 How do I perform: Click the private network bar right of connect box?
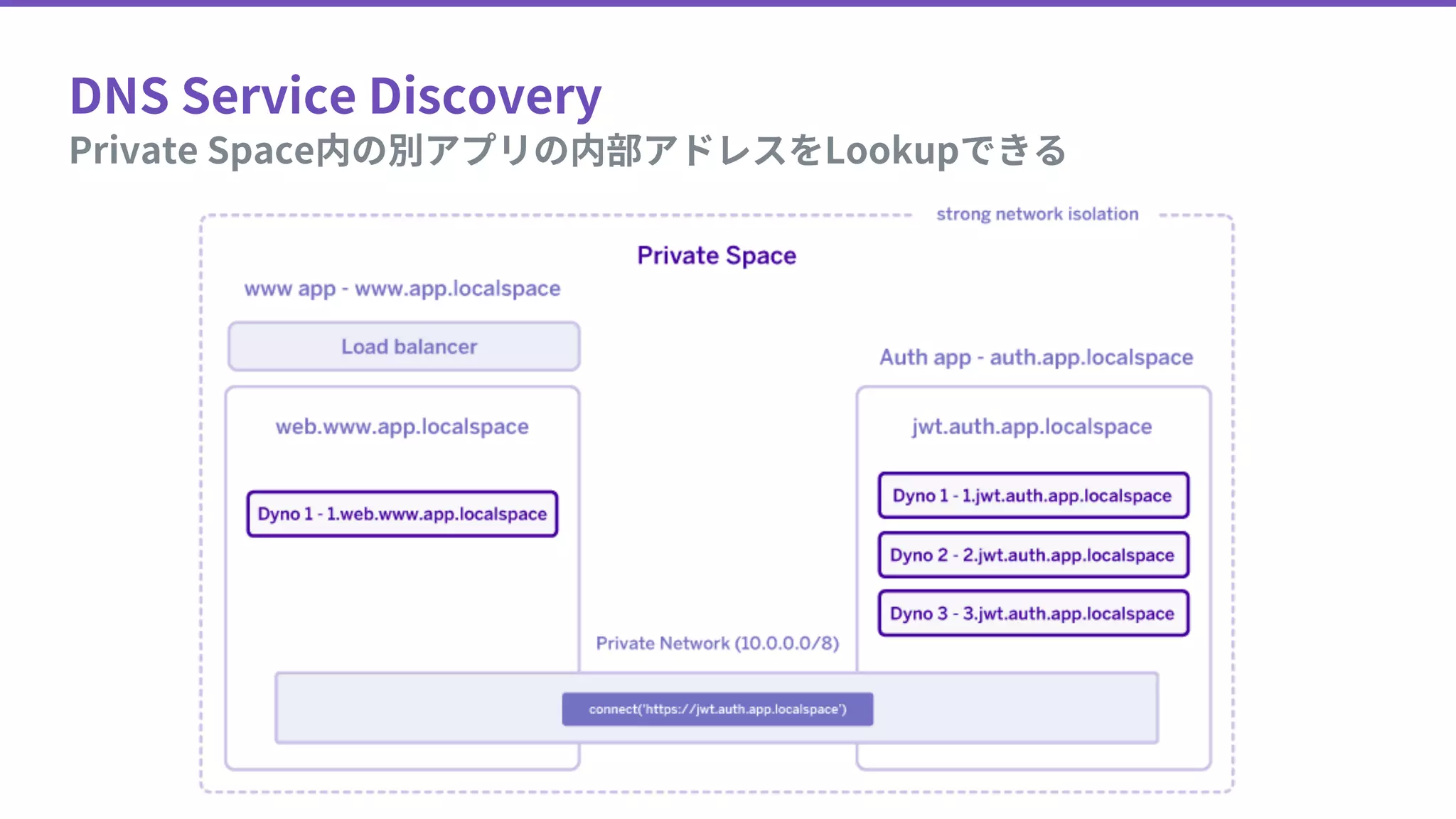tap(1017, 708)
